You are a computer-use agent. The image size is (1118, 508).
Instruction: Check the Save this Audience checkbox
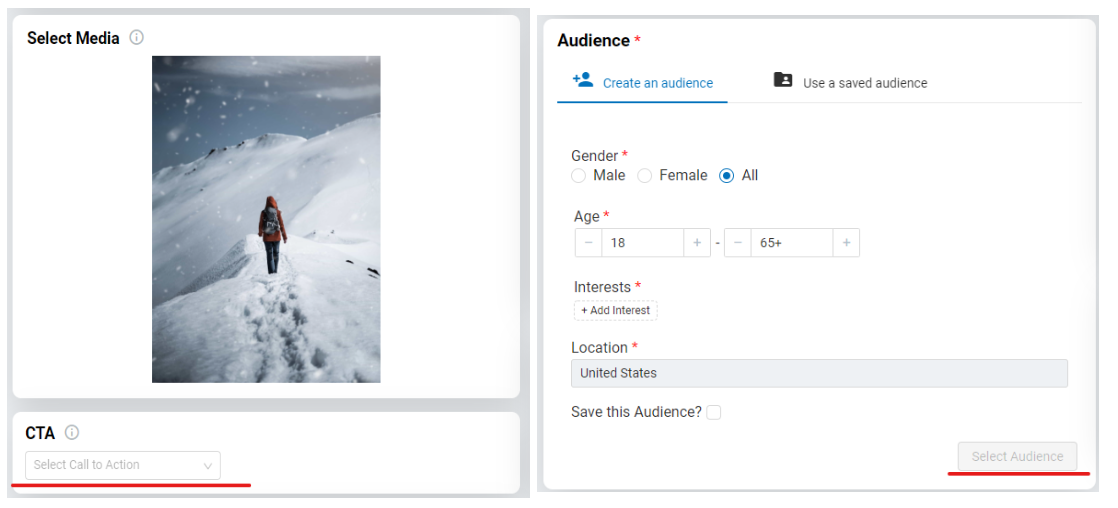713,412
